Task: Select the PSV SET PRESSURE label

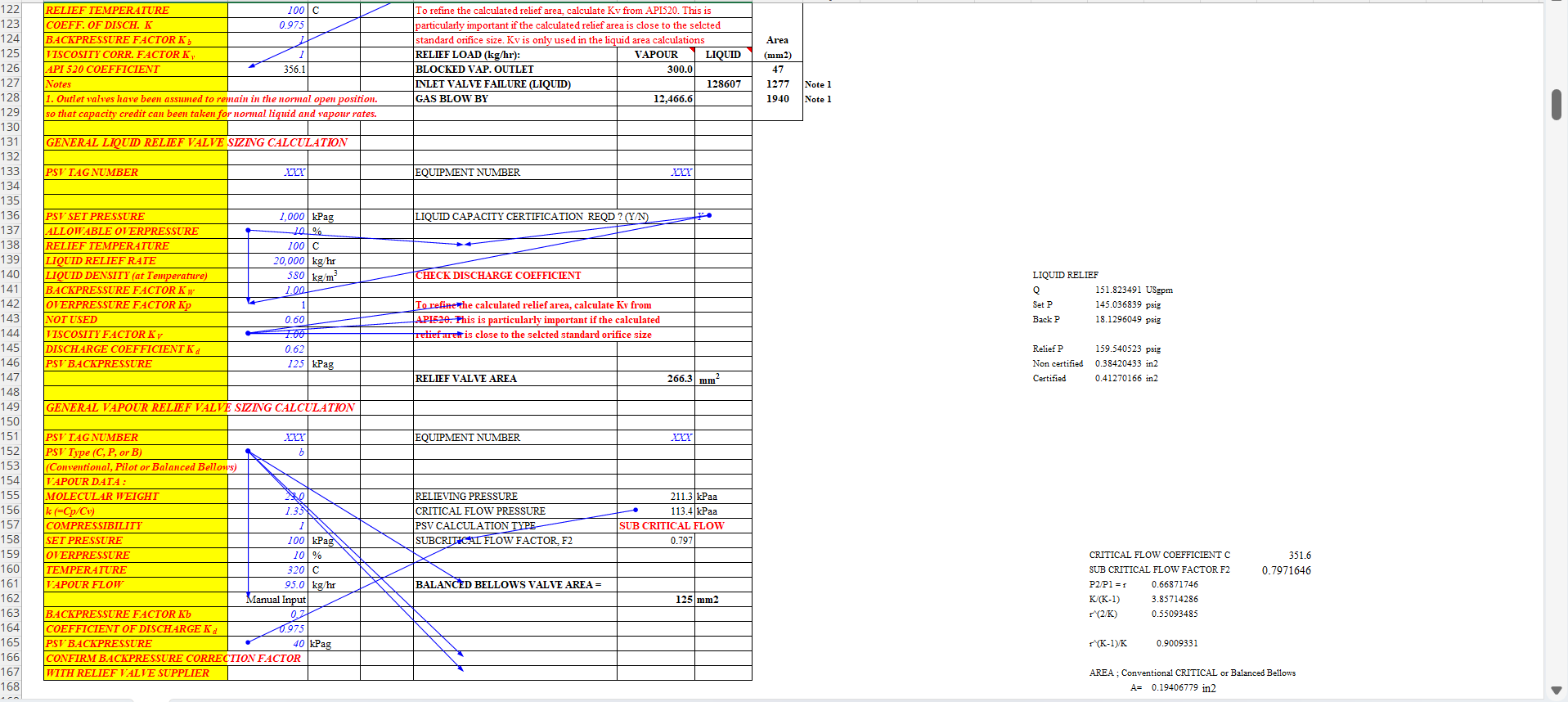Action: (x=136, y=217)
